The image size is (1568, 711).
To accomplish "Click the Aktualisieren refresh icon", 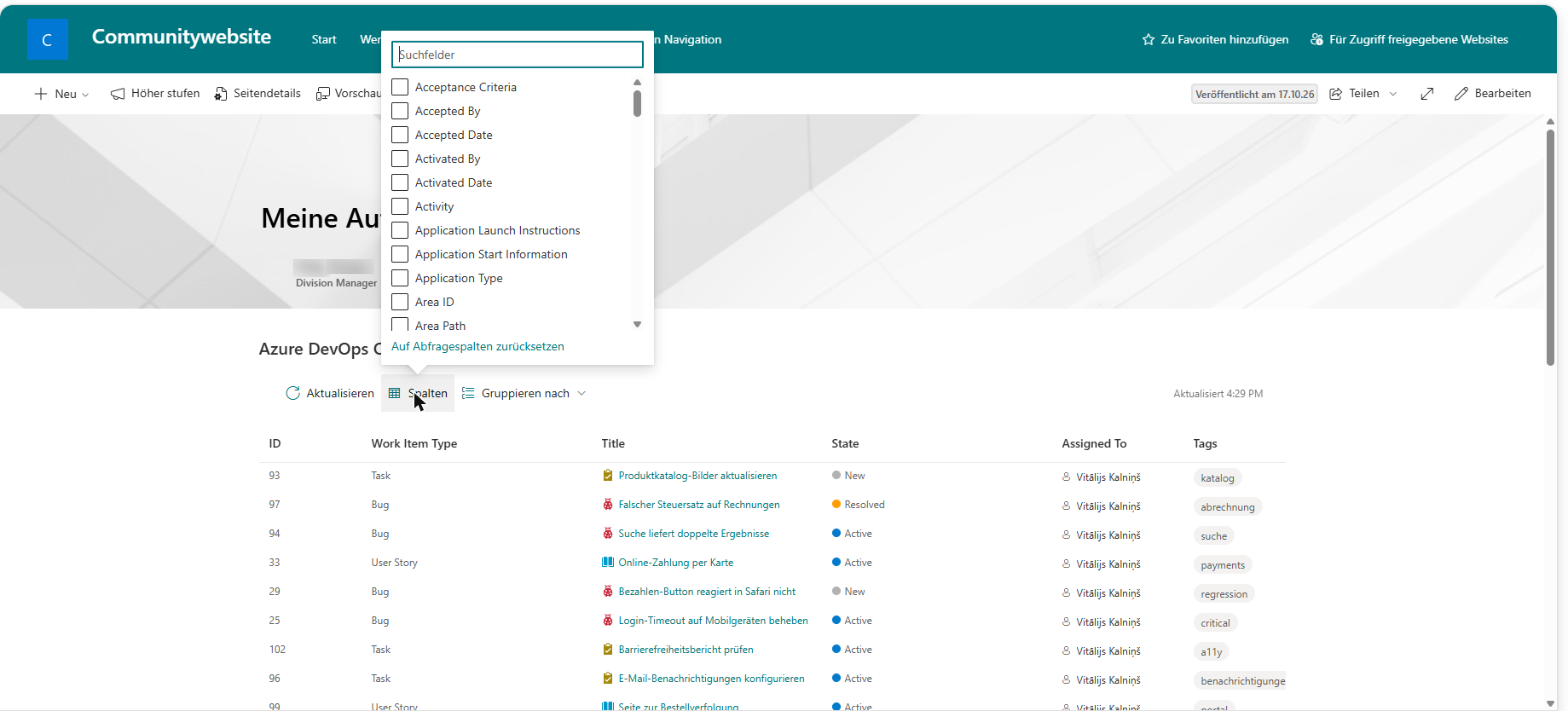I will [x=293, y=393].
